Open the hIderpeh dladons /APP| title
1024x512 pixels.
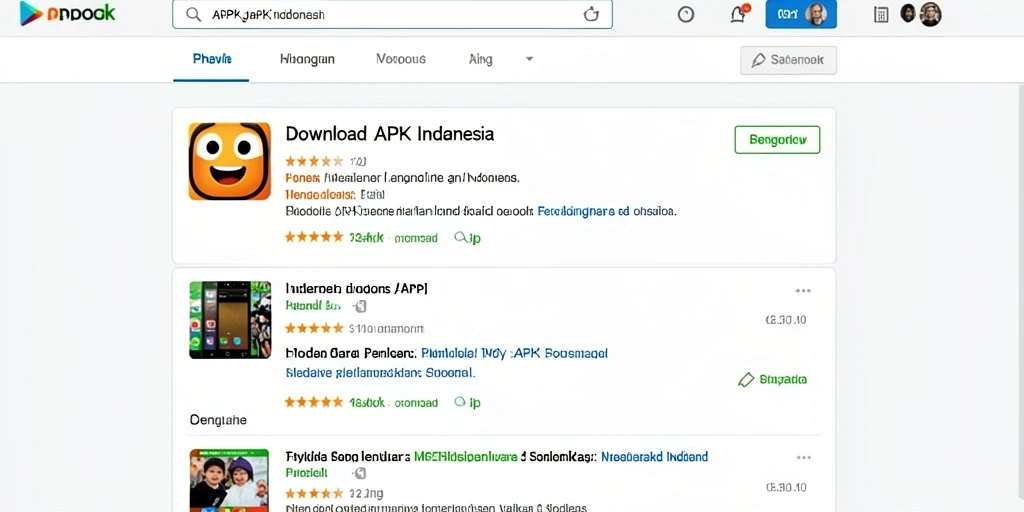coord(357,288)
